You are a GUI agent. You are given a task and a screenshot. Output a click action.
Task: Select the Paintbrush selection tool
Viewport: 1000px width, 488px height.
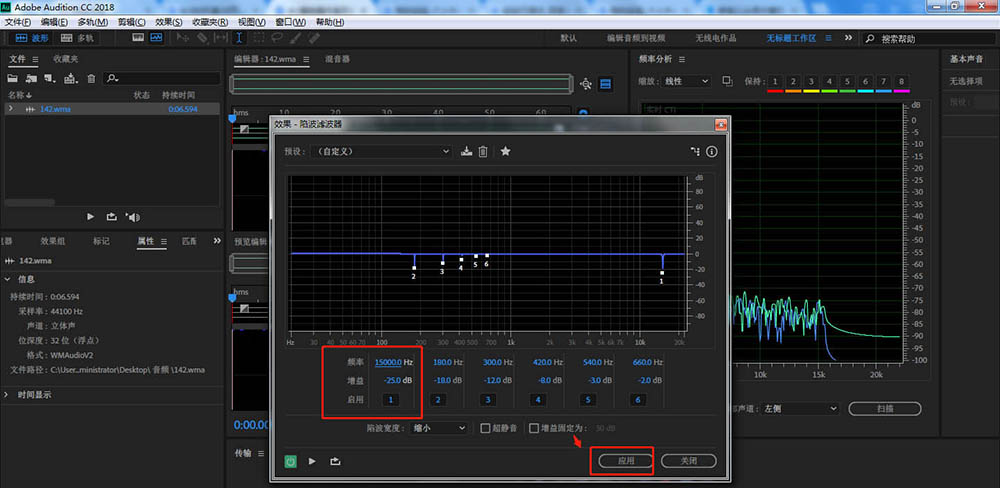[295, 38]
